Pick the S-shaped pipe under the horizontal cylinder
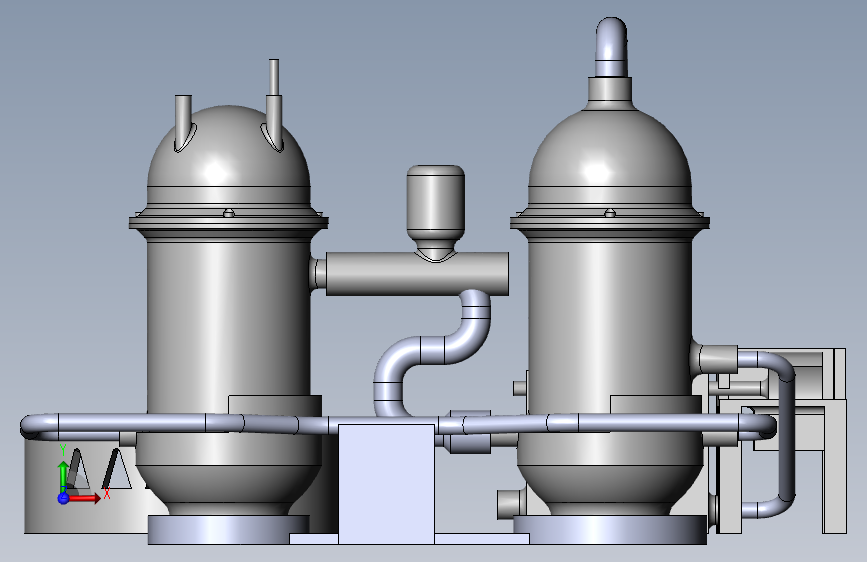Screen dimensions: 867x562 click(432, 352)
